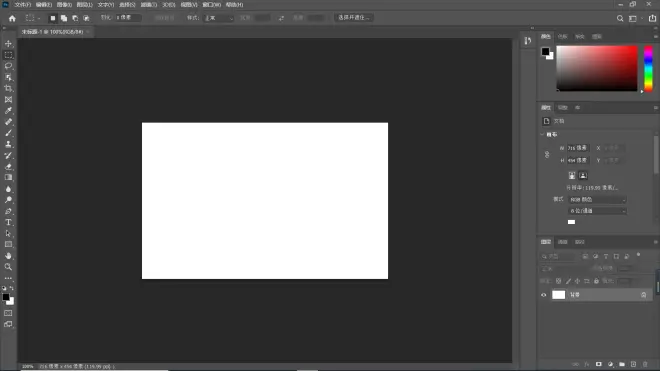Toggle Quick Mask mode in toolbox
This screenshot has height=371, width=660.
tap(8, 313)
